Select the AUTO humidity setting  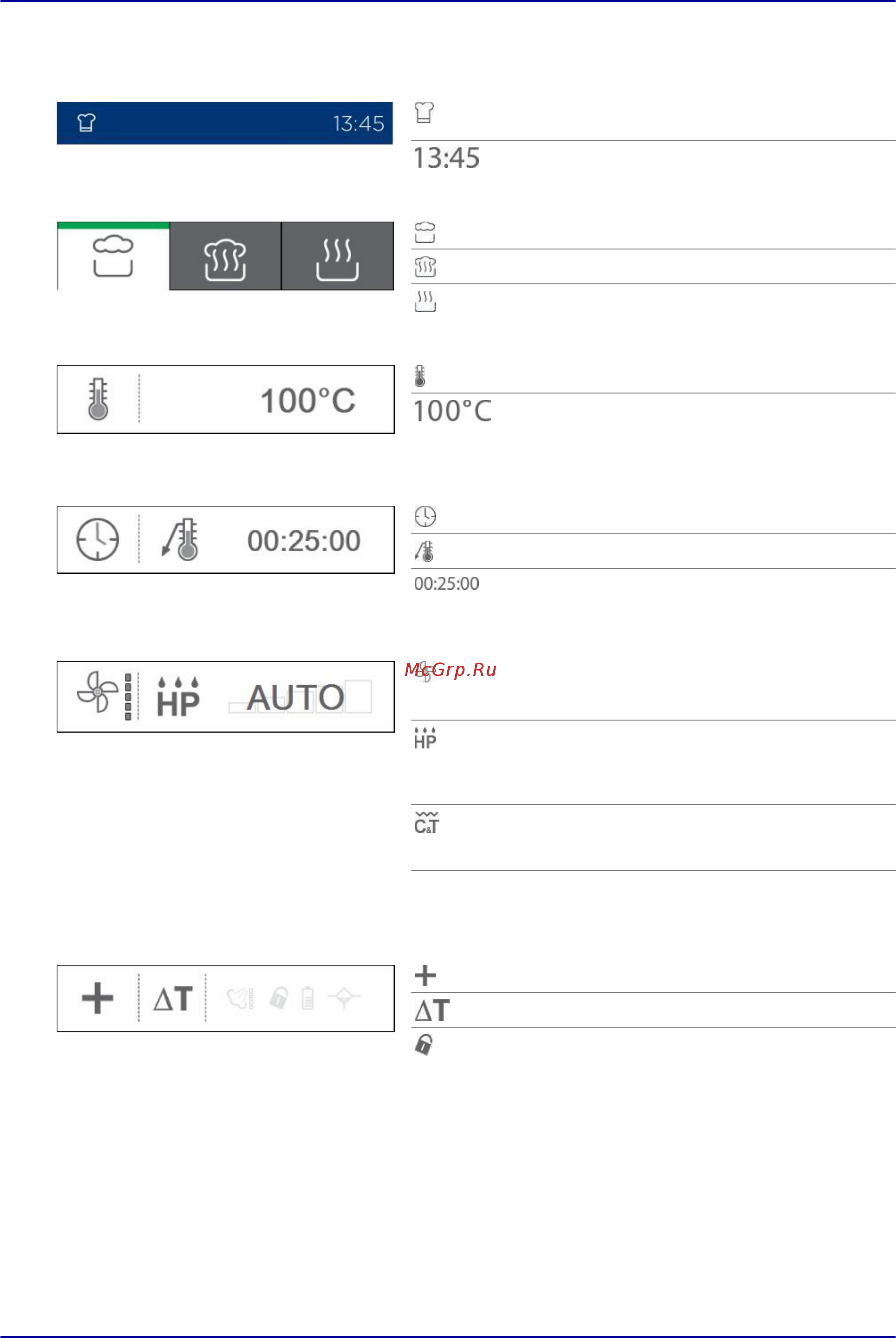295,697
